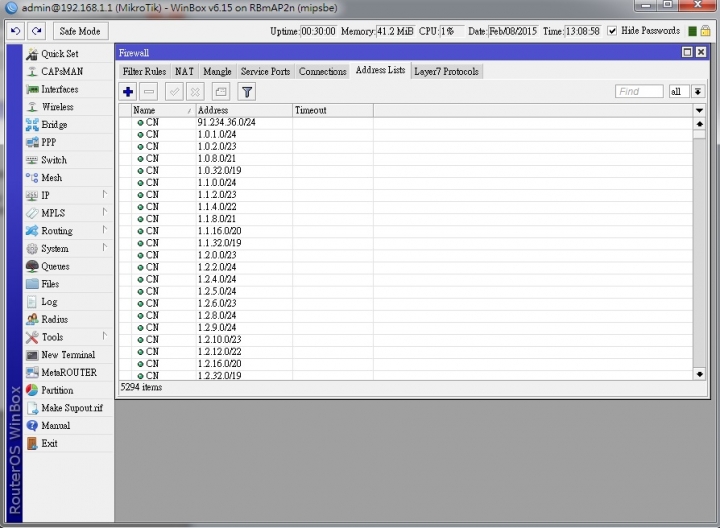720x528 pixels.
Task: Switch to the Mangle tab
Action: click(217, 72)
